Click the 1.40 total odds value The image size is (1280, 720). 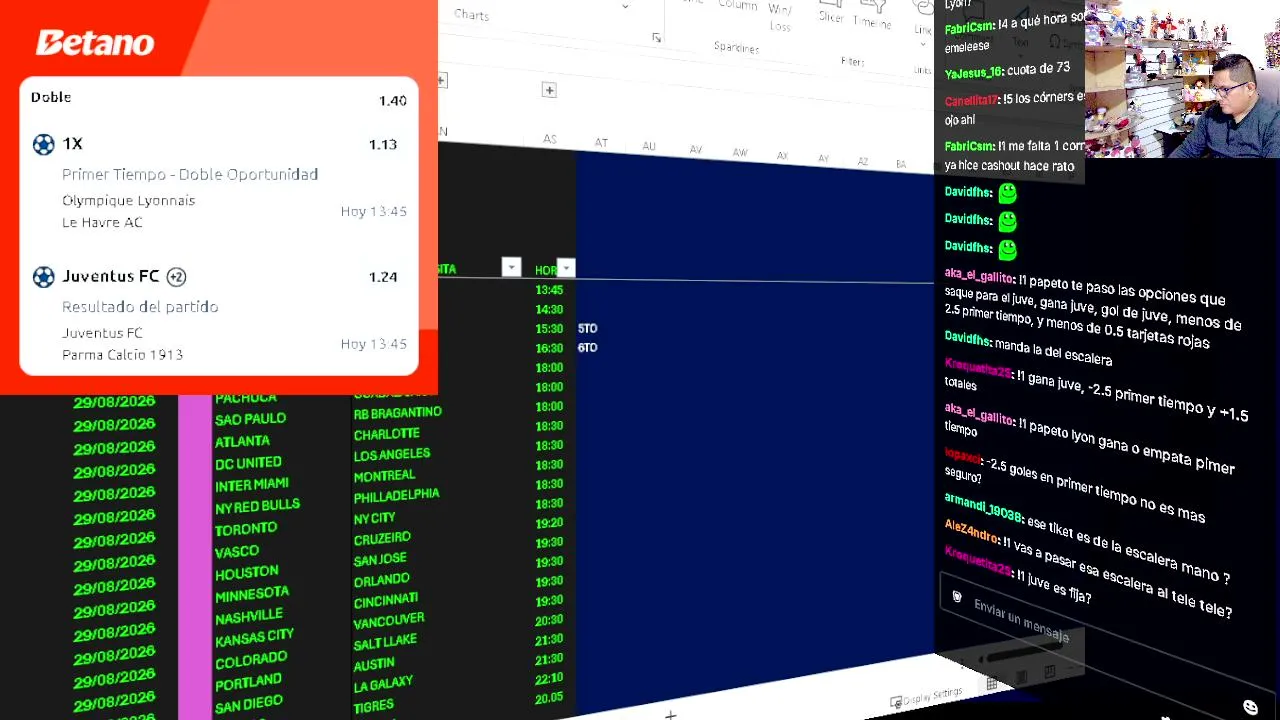click(x=392, y=101)
